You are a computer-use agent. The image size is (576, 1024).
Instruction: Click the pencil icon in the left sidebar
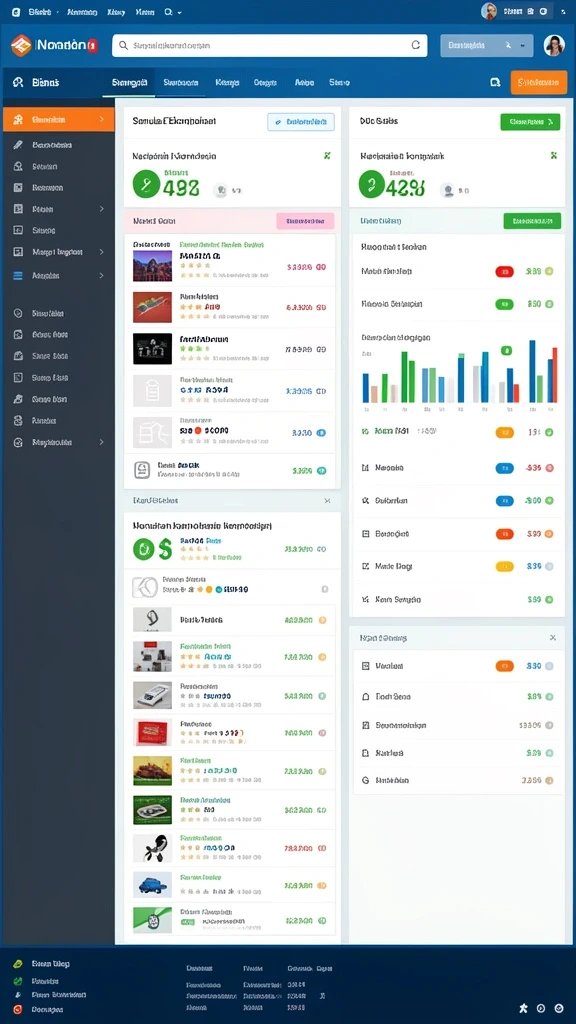18,145
